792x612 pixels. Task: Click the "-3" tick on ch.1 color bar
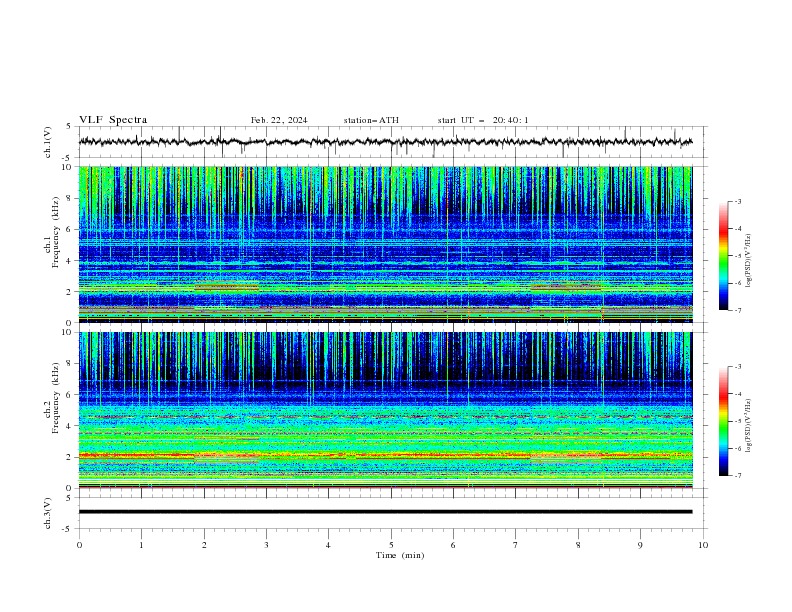click(x=737, y=201)
